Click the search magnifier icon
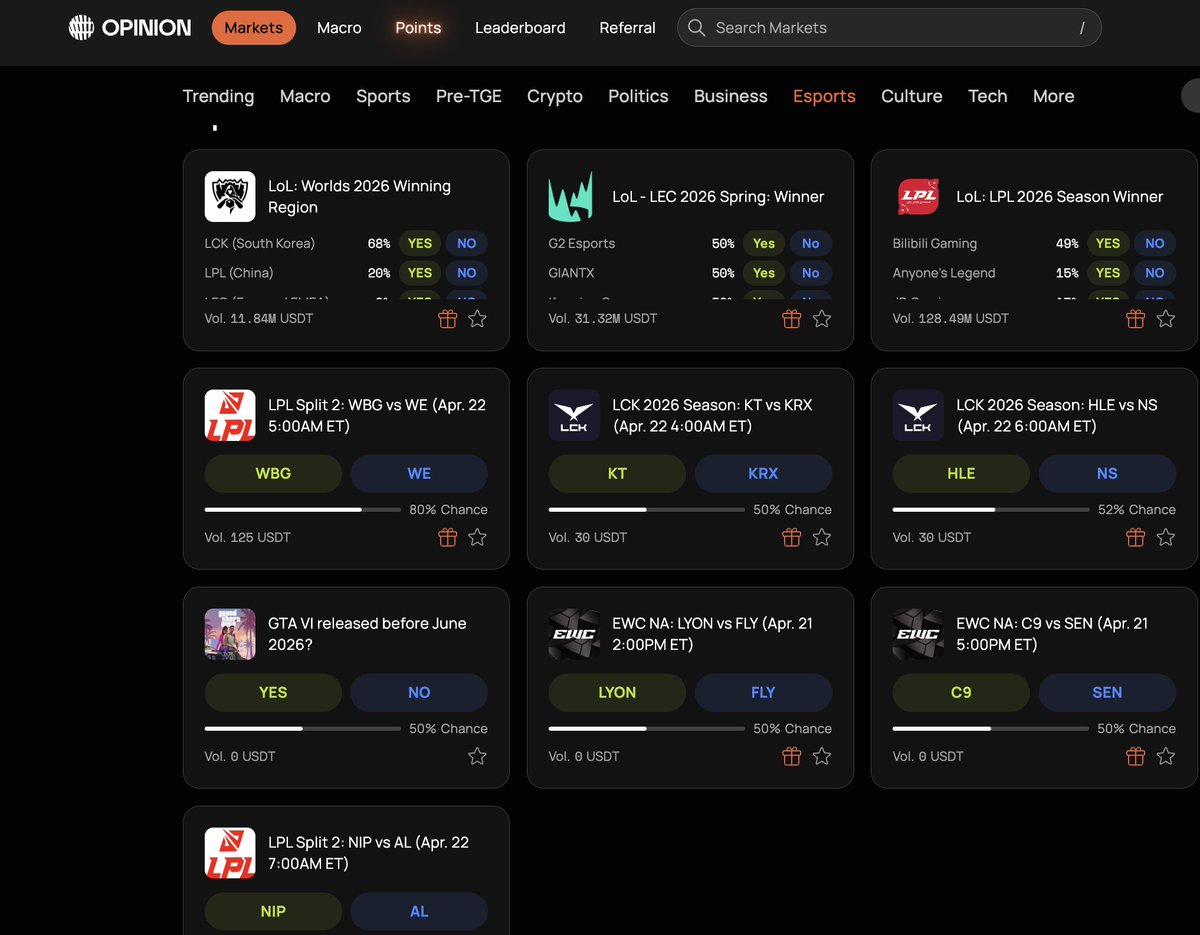Screen dimensions: 1200x935 click(696, 28)
